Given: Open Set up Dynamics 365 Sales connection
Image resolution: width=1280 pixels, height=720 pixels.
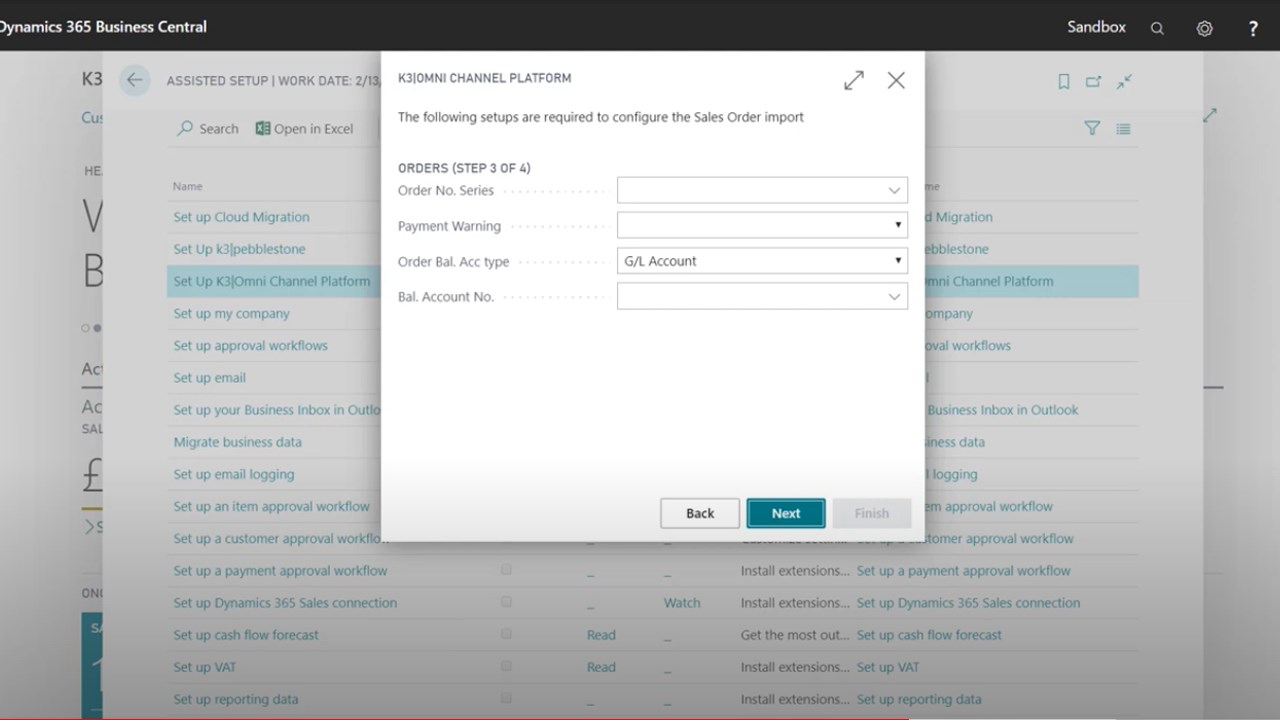Looking at the screenshot, I should 285,602.
